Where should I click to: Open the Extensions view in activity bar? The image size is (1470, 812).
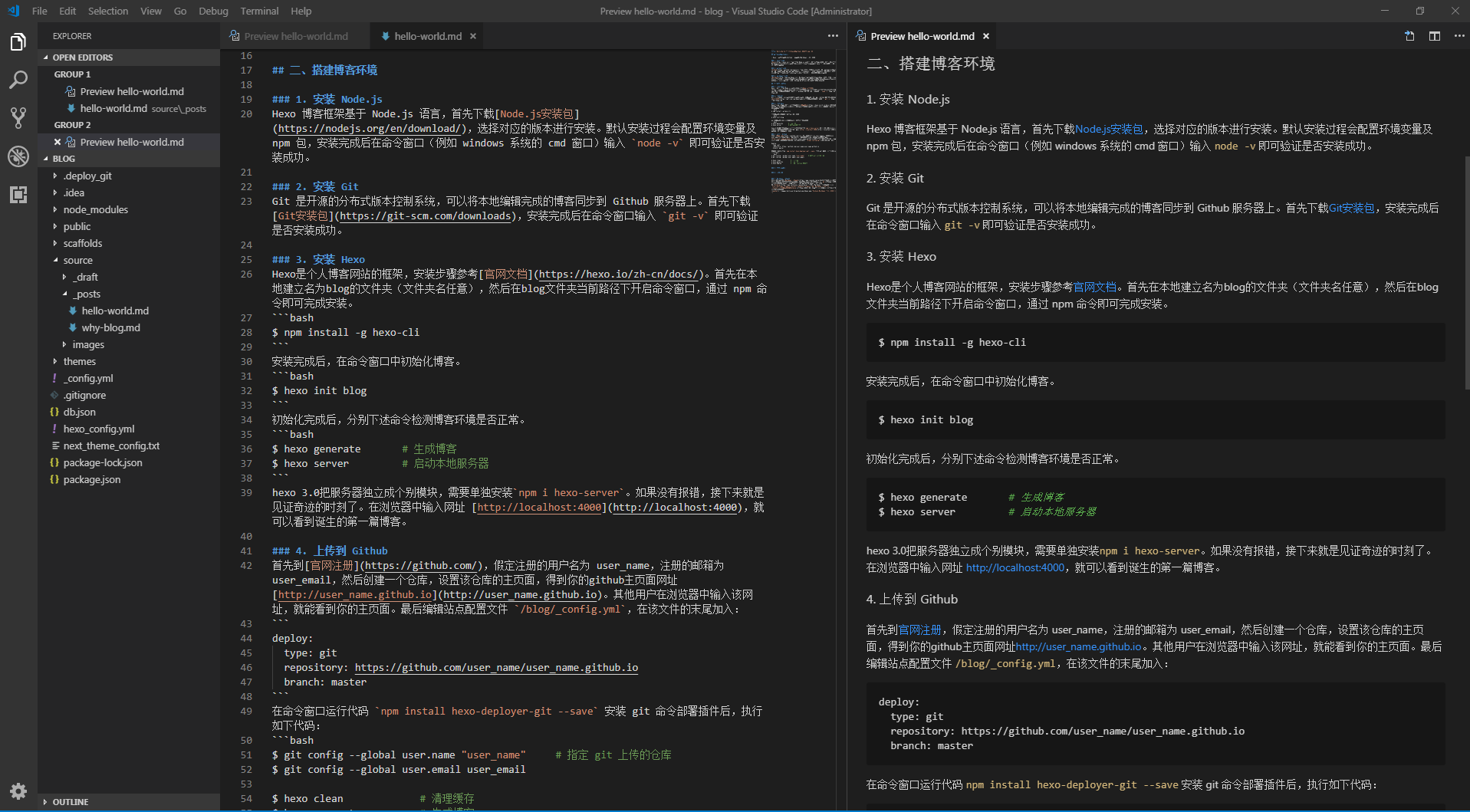click(18, 195)
